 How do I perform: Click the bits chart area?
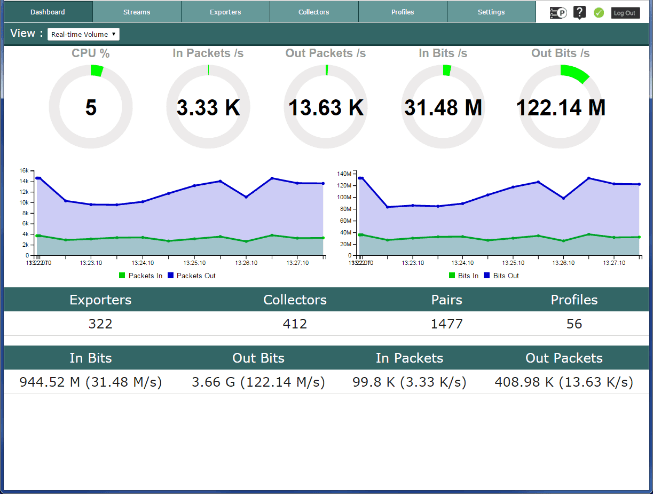tap(498, 213)
